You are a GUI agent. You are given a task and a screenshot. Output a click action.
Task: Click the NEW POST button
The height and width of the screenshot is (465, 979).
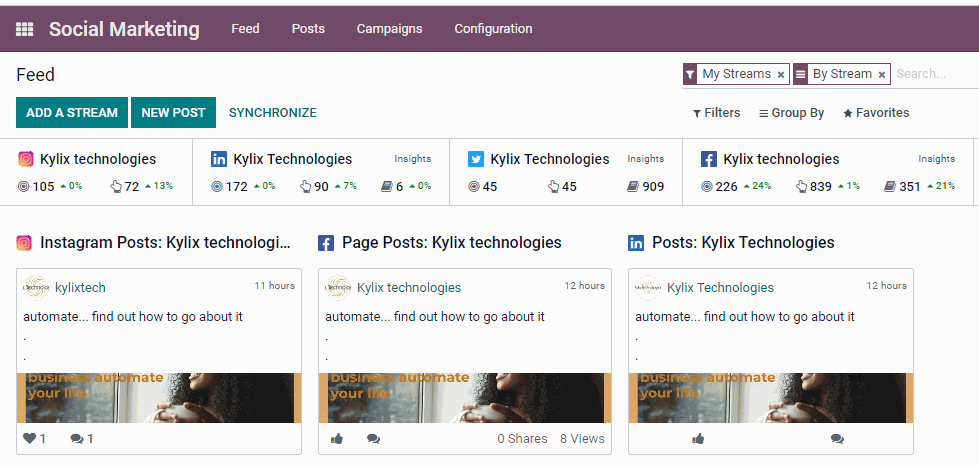174,112
